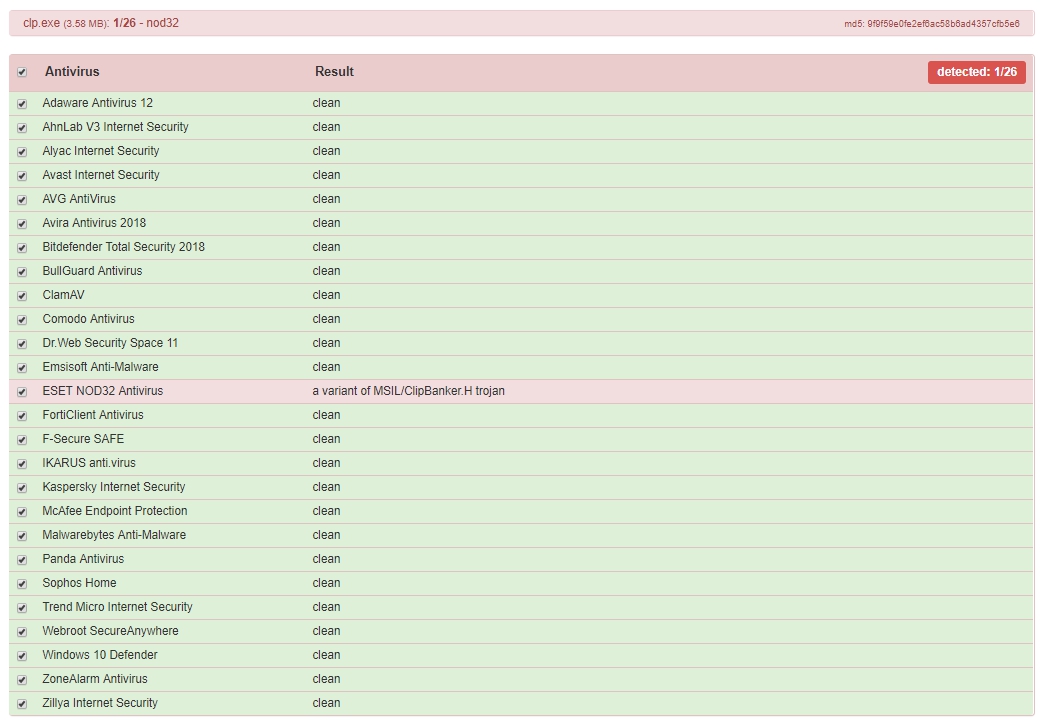The width and height of the screenshot is (1048, 725).
Task: Click the '1/26 - nod32' summary text in the header
Action: [x=146, y=23]
